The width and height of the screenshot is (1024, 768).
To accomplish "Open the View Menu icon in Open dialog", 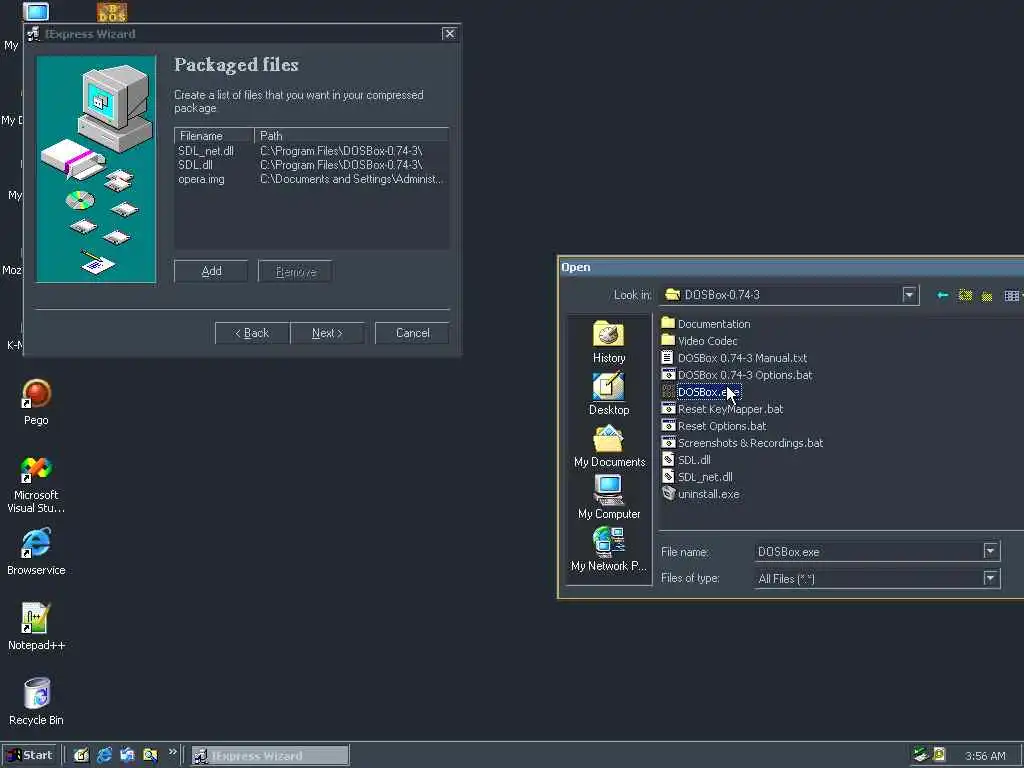I will (x=1012, y=296).
